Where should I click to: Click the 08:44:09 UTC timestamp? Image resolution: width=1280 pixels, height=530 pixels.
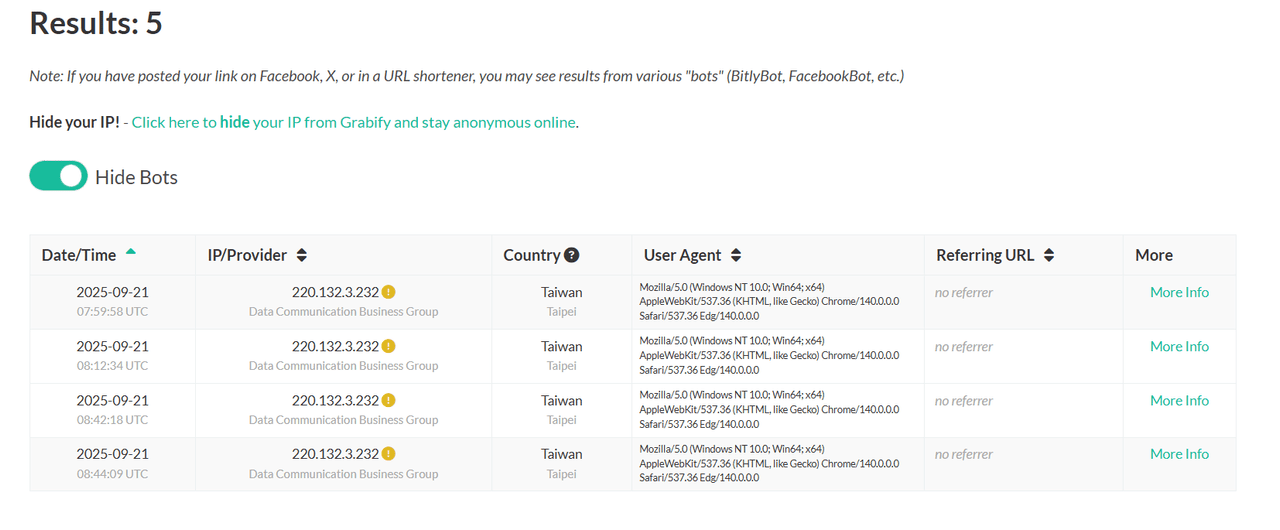(x=112, y=473)
